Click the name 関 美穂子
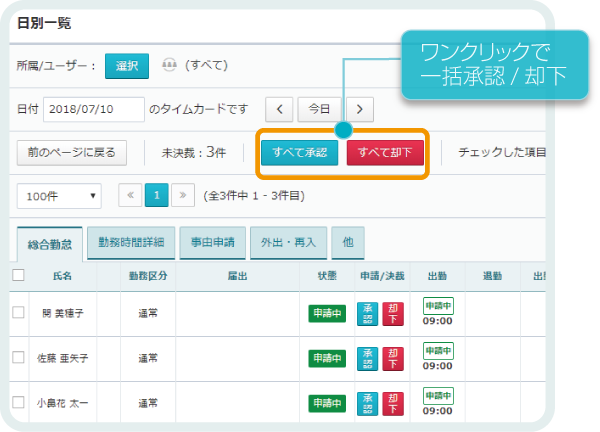The width and height of the screenshot is (600, 432). [x=63, y=313]
